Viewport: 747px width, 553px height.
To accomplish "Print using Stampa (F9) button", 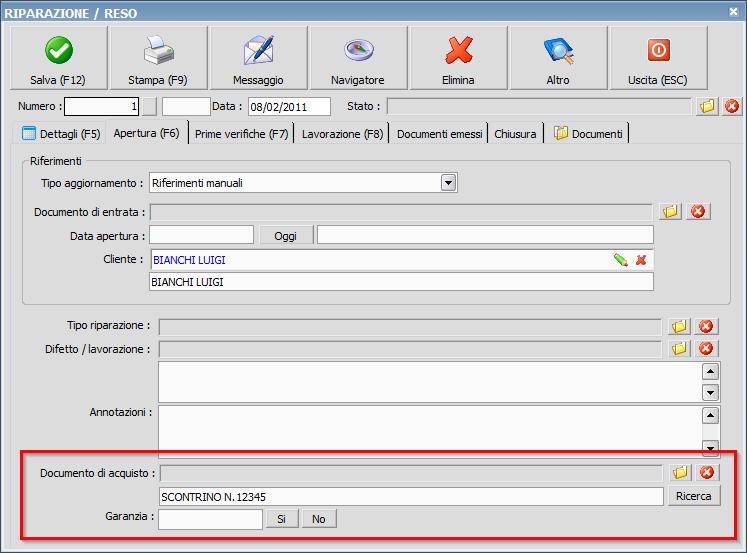I will (x=159, y=58).
